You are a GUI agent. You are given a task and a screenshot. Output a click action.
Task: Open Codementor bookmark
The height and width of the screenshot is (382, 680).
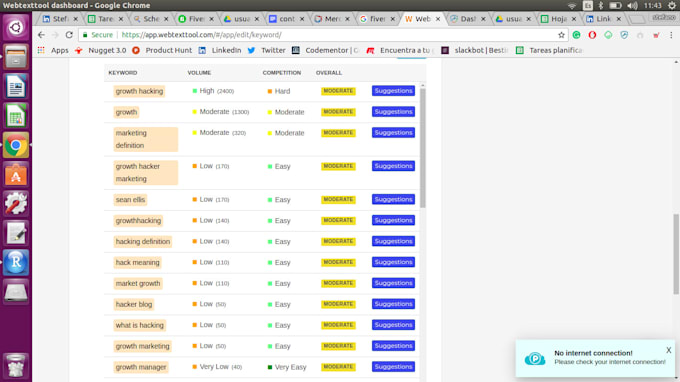point(325,50)
